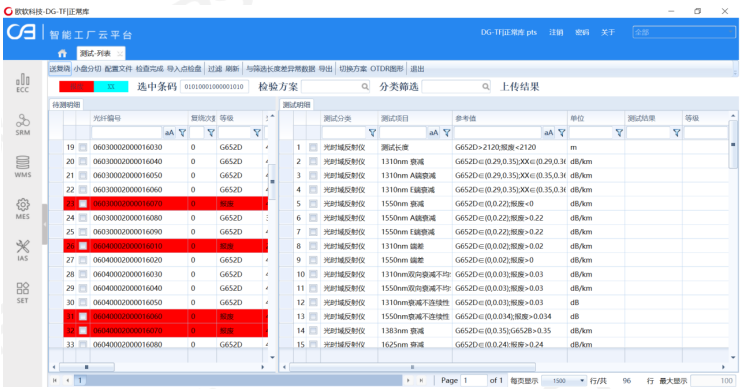Click aA case filter for 光纤编号 column
The width and height of the screenshot is (742, 389).
point(169,133)
